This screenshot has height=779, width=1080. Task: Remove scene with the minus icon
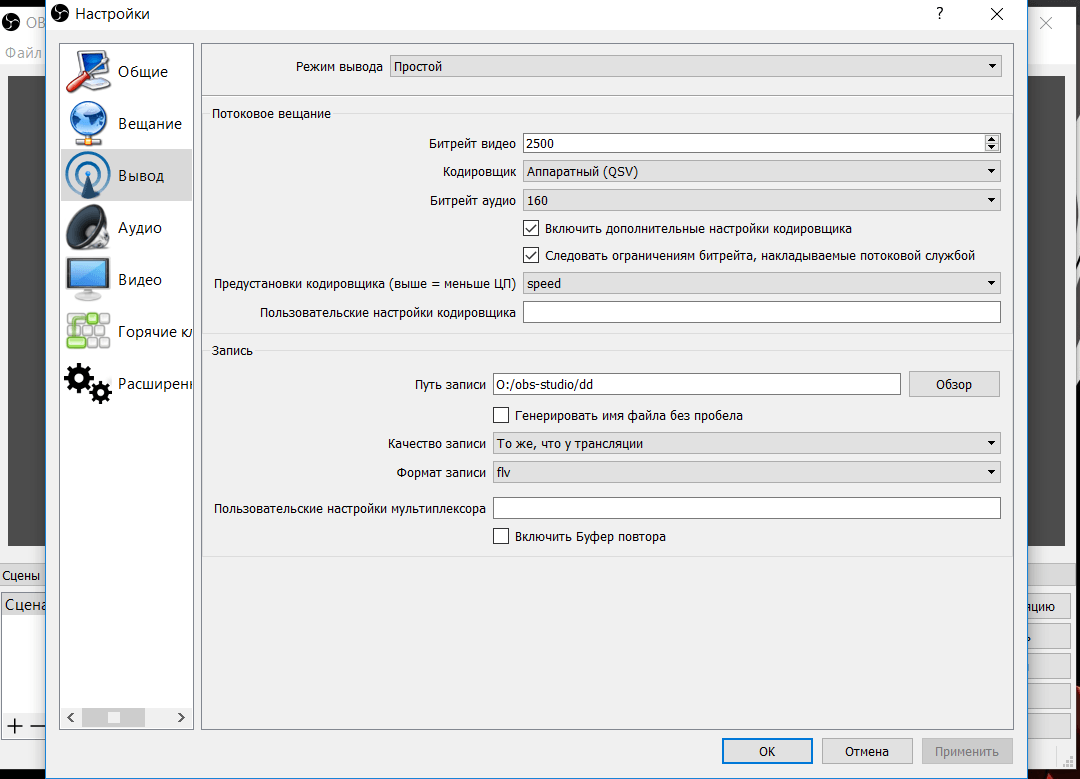[x=38, y=725]
